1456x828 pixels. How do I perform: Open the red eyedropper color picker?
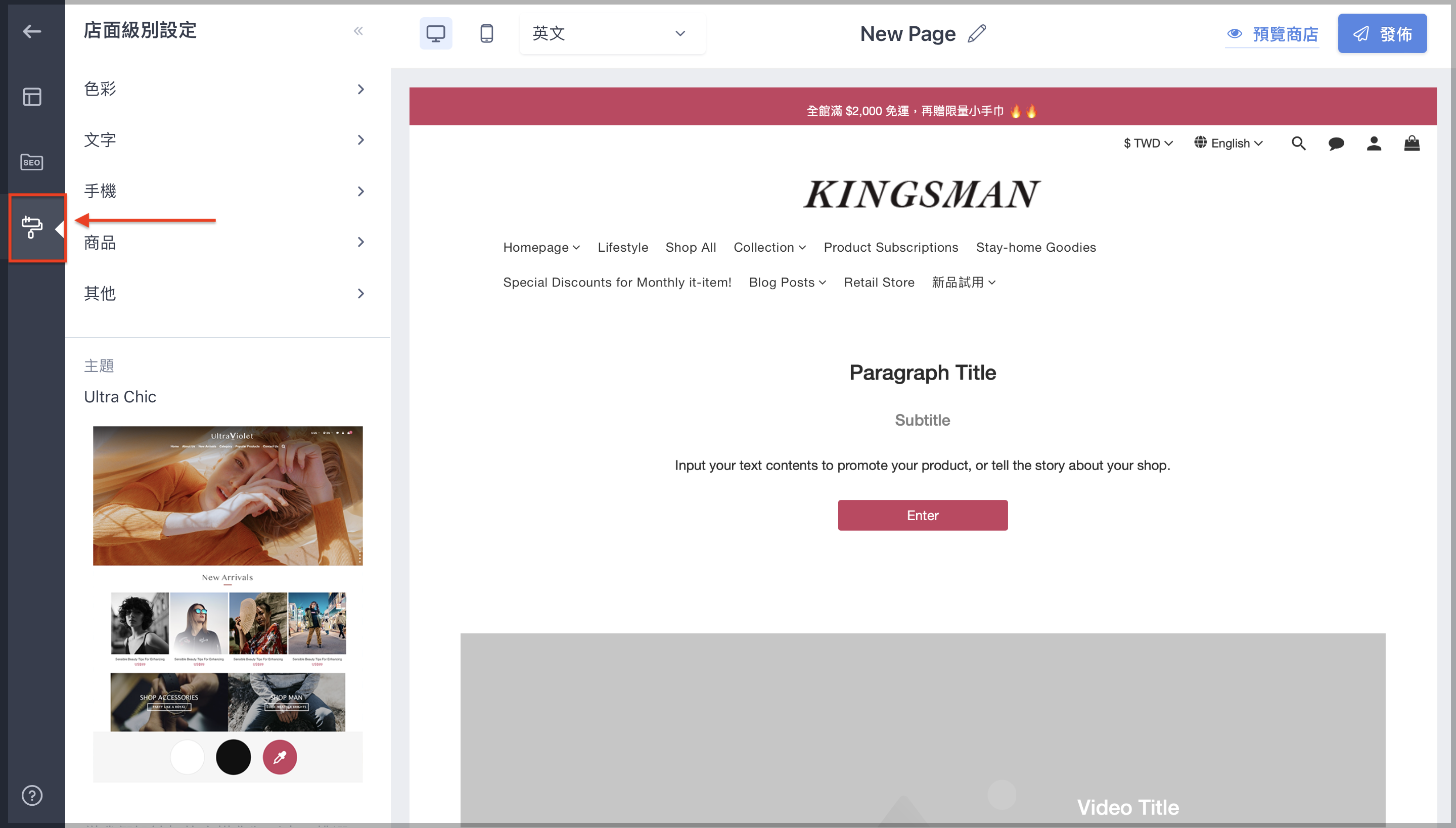click(x=280, y=757)
